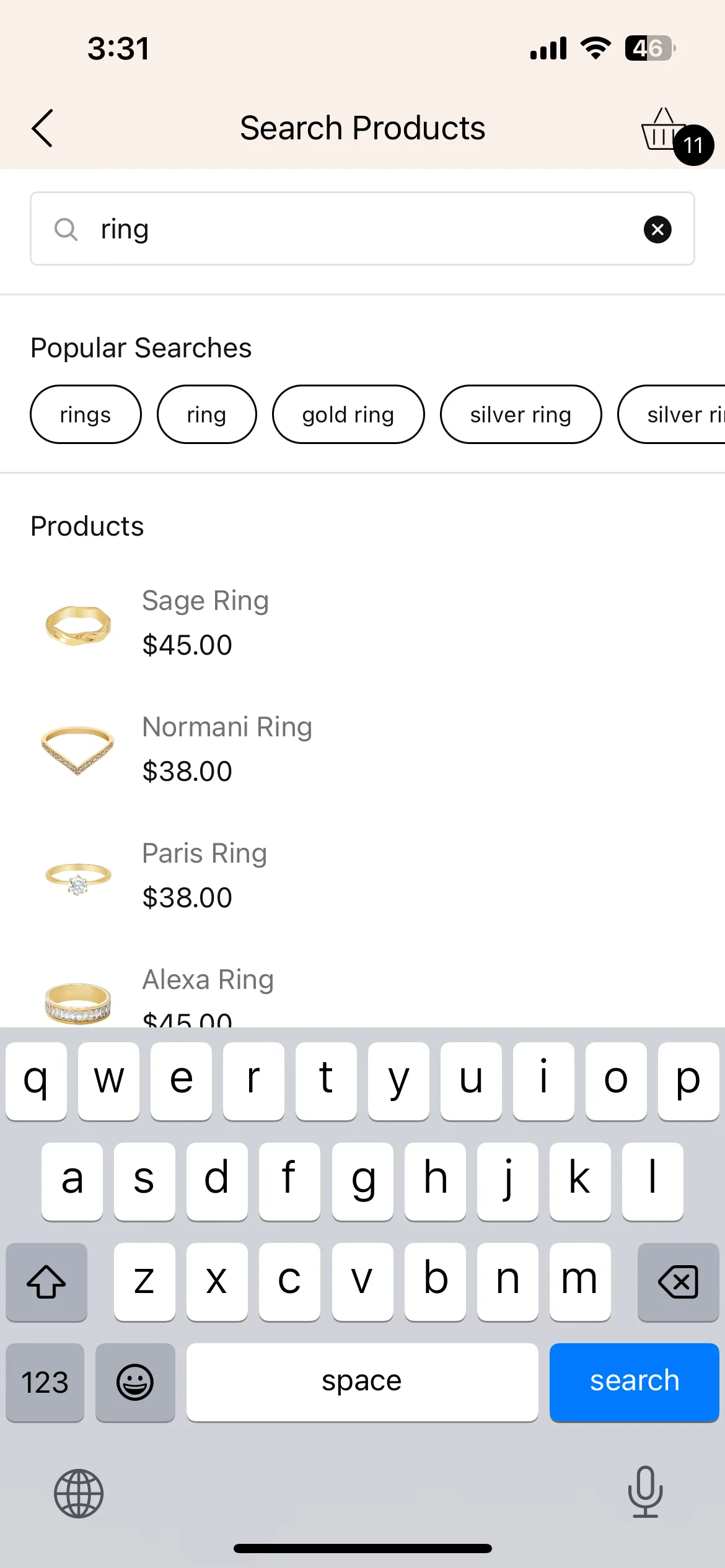The width and height of the screenshot is (725, 1568).
Task: Clear the search field with the X icon
Action: [x=657, y=230]
